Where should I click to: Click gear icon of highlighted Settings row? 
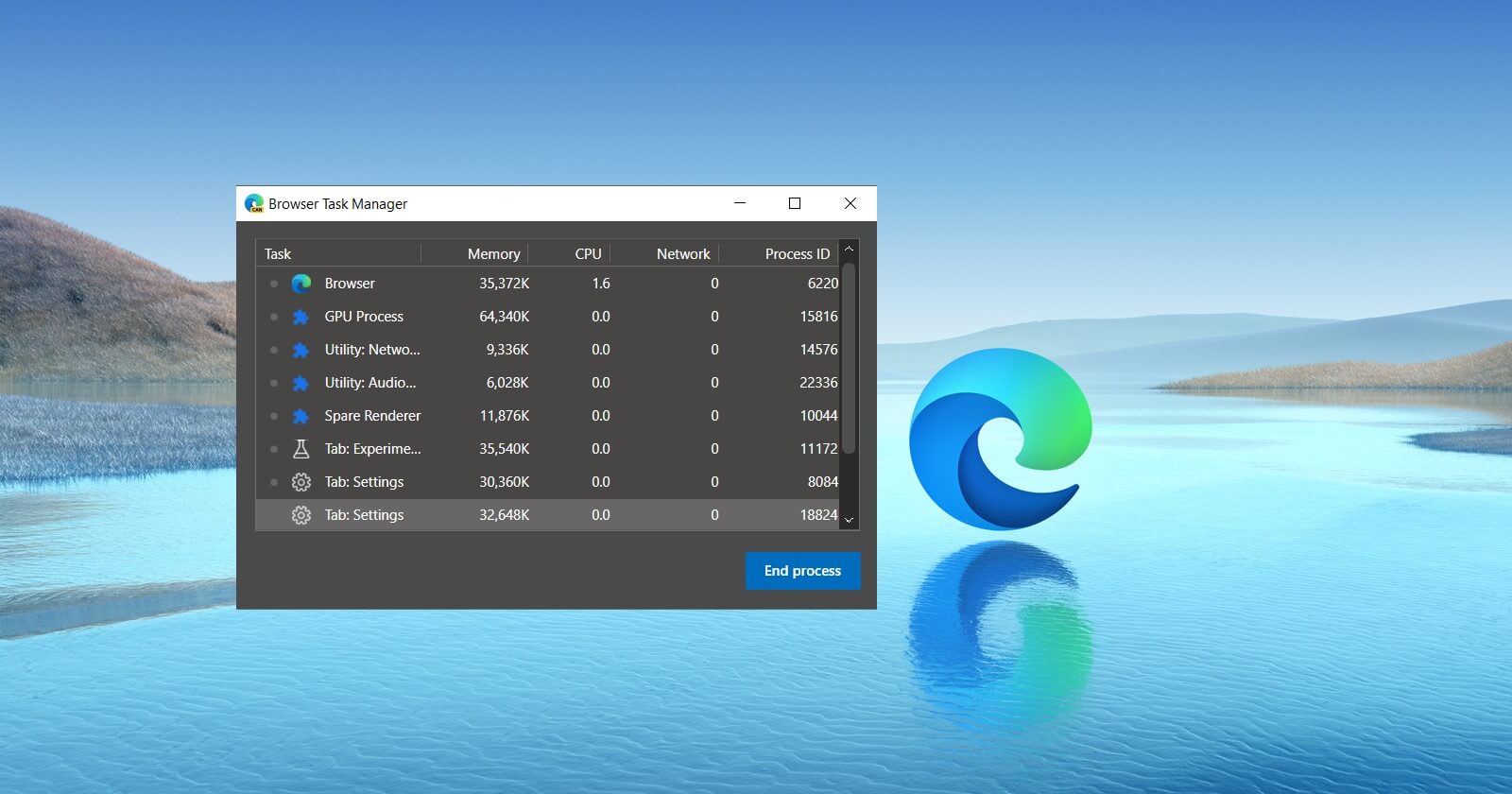tap(301, 515)
